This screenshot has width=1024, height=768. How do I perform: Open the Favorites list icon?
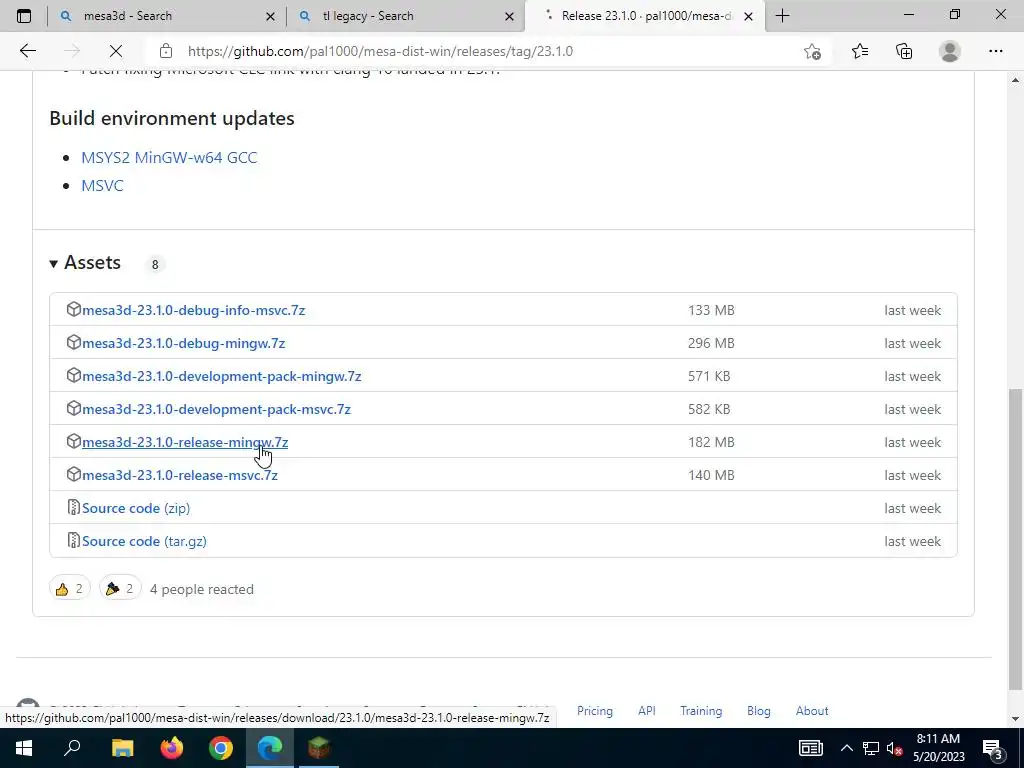[860, 51]
